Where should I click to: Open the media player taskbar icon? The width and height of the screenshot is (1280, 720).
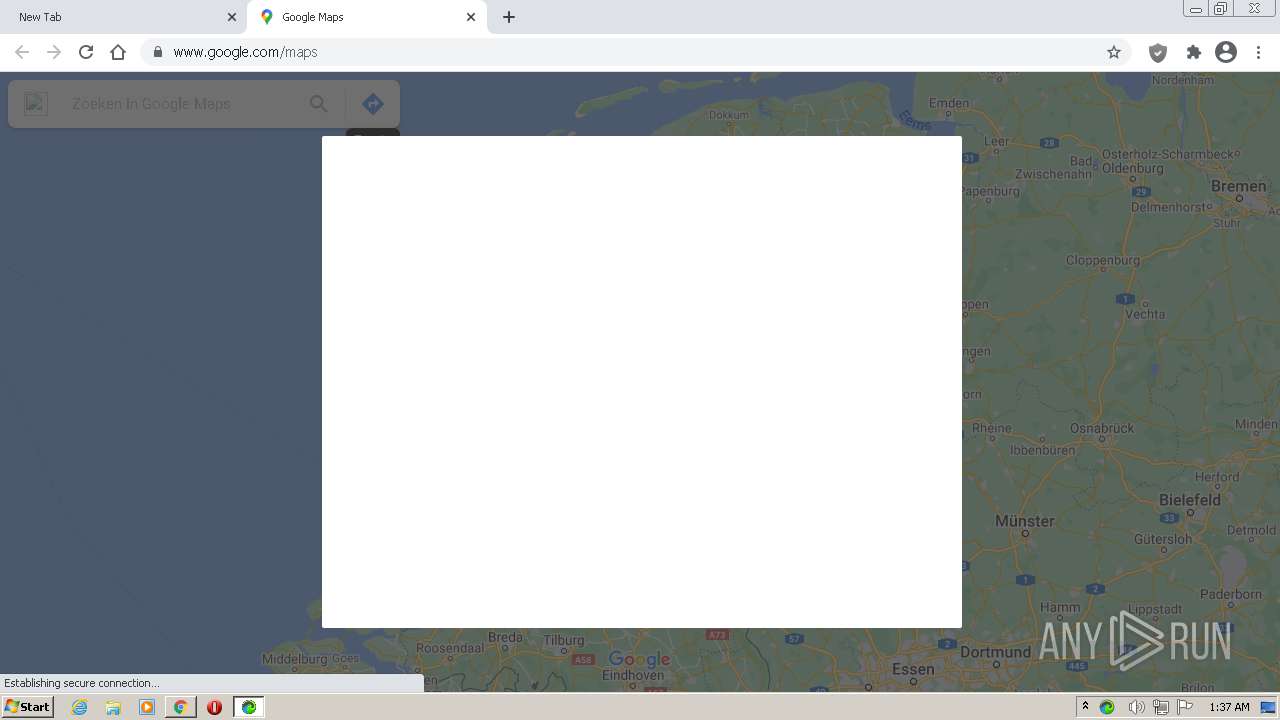147,707
